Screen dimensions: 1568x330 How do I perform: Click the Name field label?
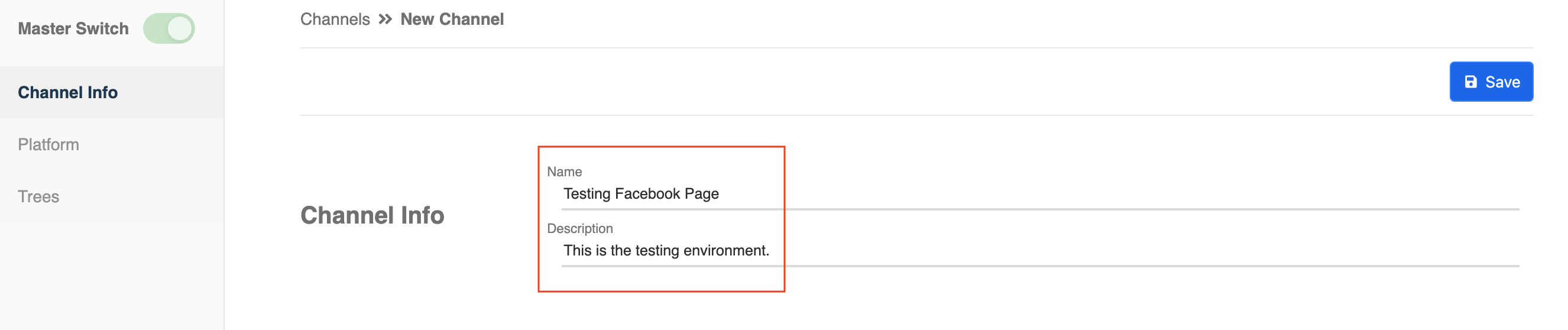pos(564,172)
